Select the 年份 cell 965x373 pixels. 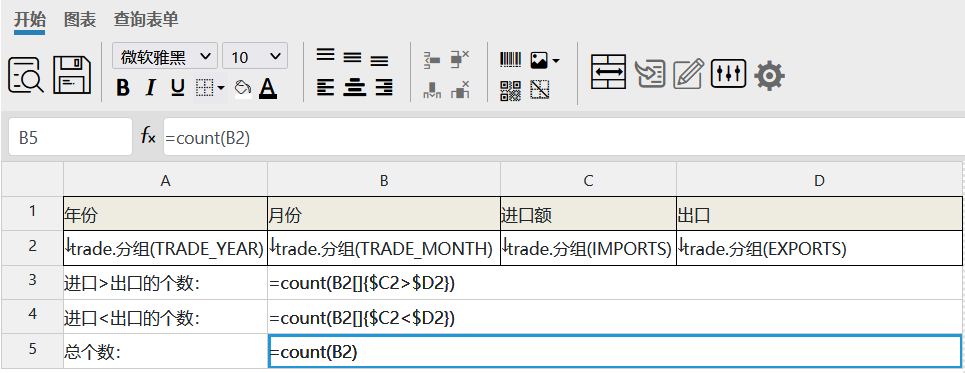[x=165, y=214]
